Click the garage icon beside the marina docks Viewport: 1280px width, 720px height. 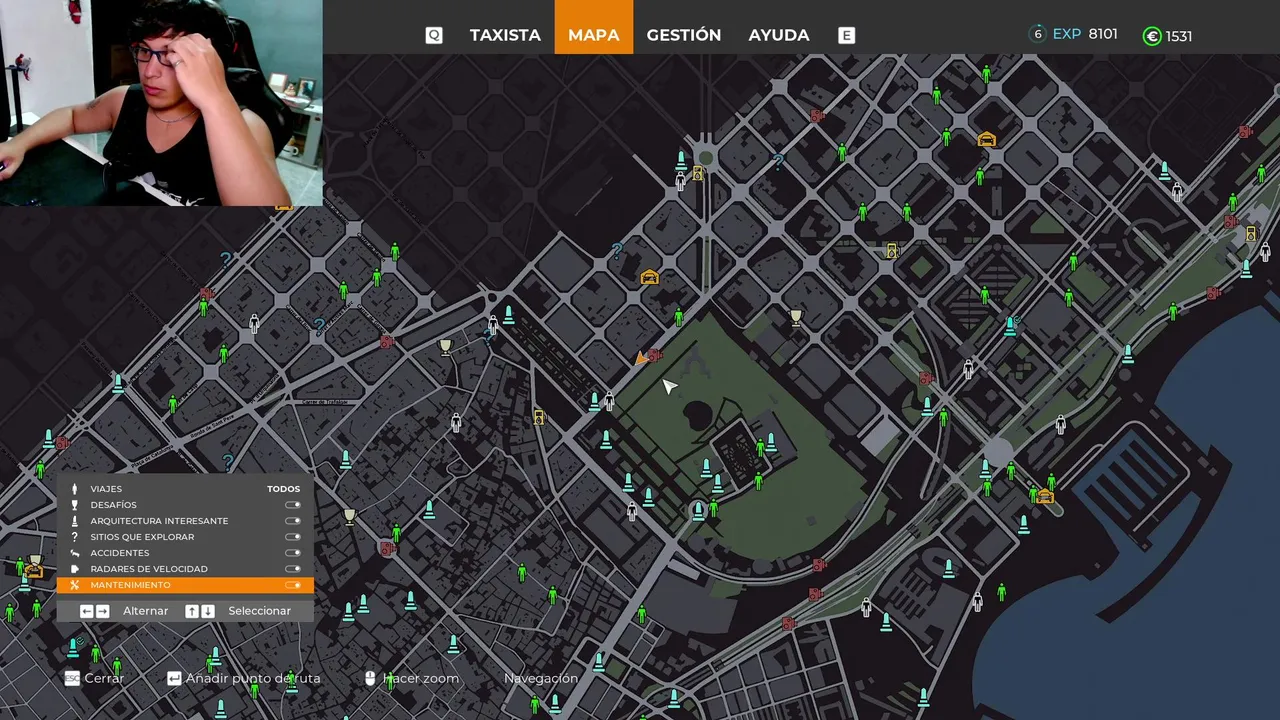(1045, 496)
